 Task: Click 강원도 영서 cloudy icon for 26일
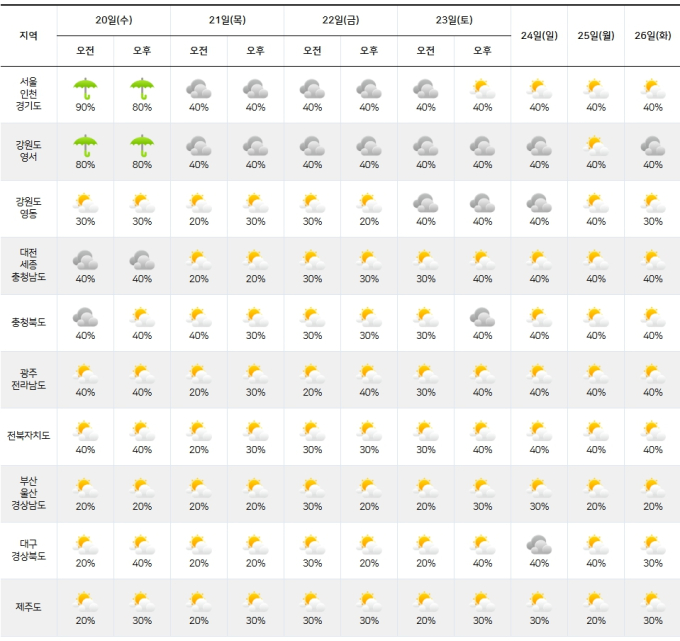[653, 146]
